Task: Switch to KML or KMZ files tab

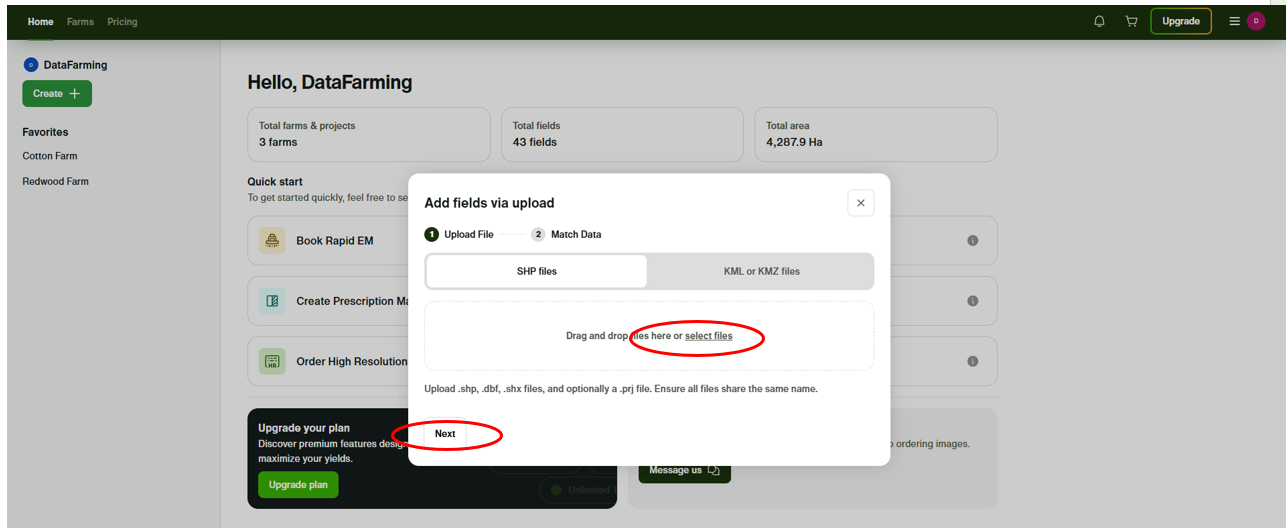Action: [762, 271]
